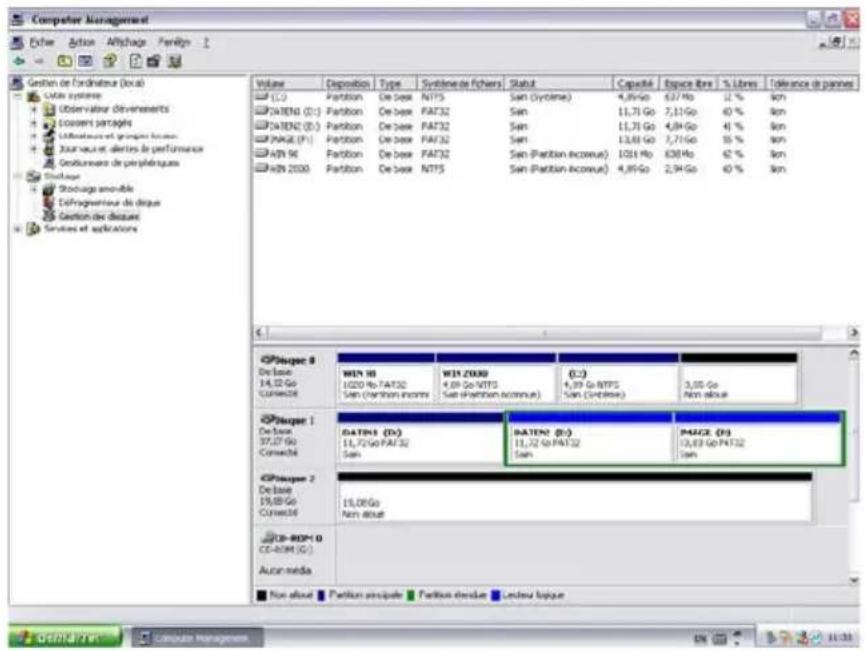Click the Gestionnaire de périphériques tree icon
The image size is (865, 651).
pos(50,163)
